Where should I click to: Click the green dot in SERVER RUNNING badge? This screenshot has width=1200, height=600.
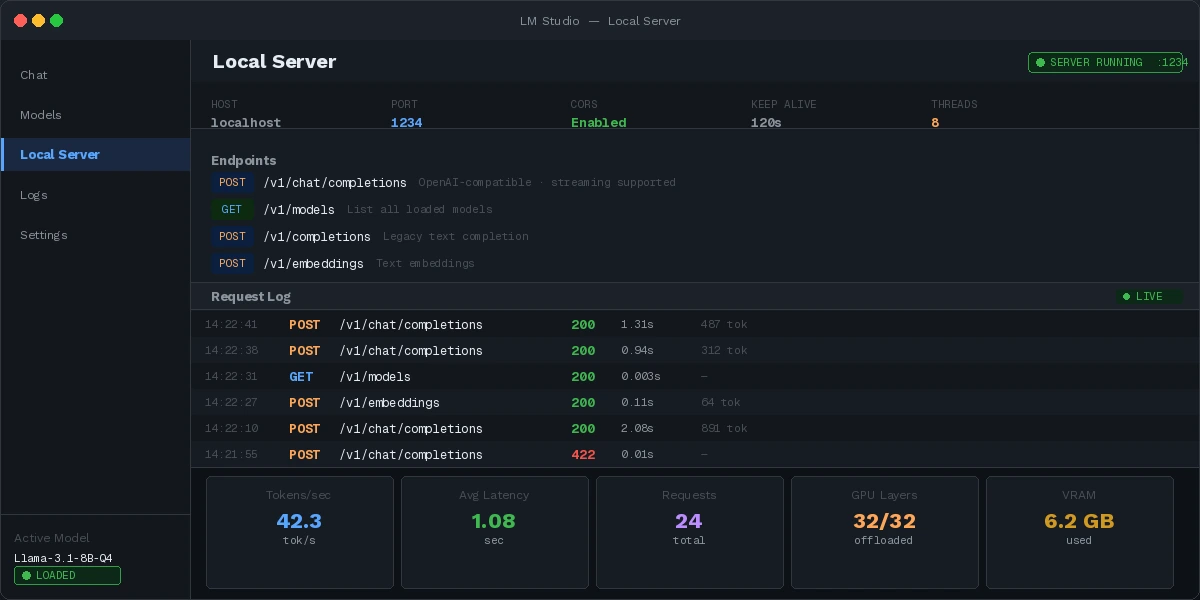(x=1040, y=62)
